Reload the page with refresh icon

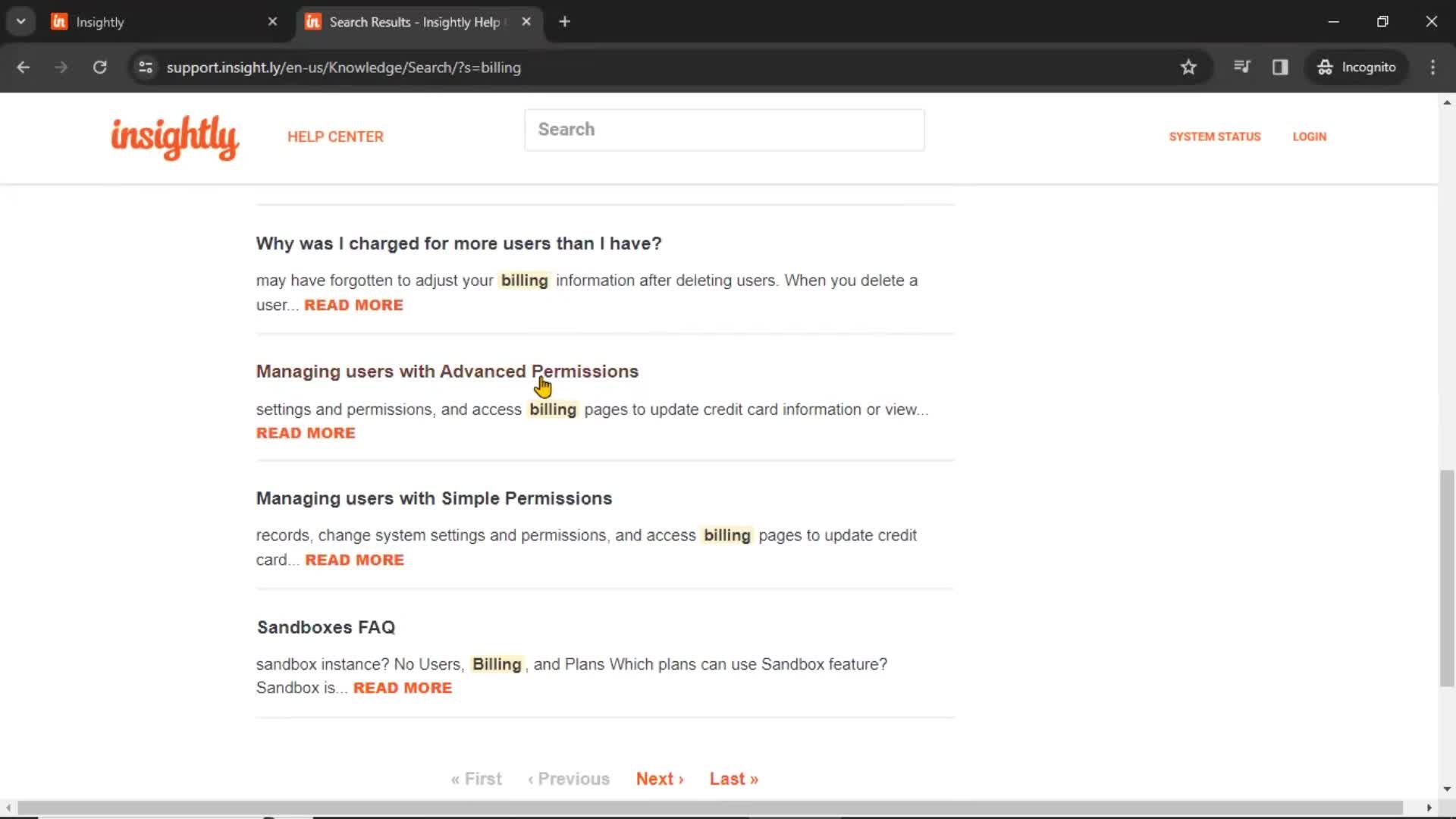point(99,67)
